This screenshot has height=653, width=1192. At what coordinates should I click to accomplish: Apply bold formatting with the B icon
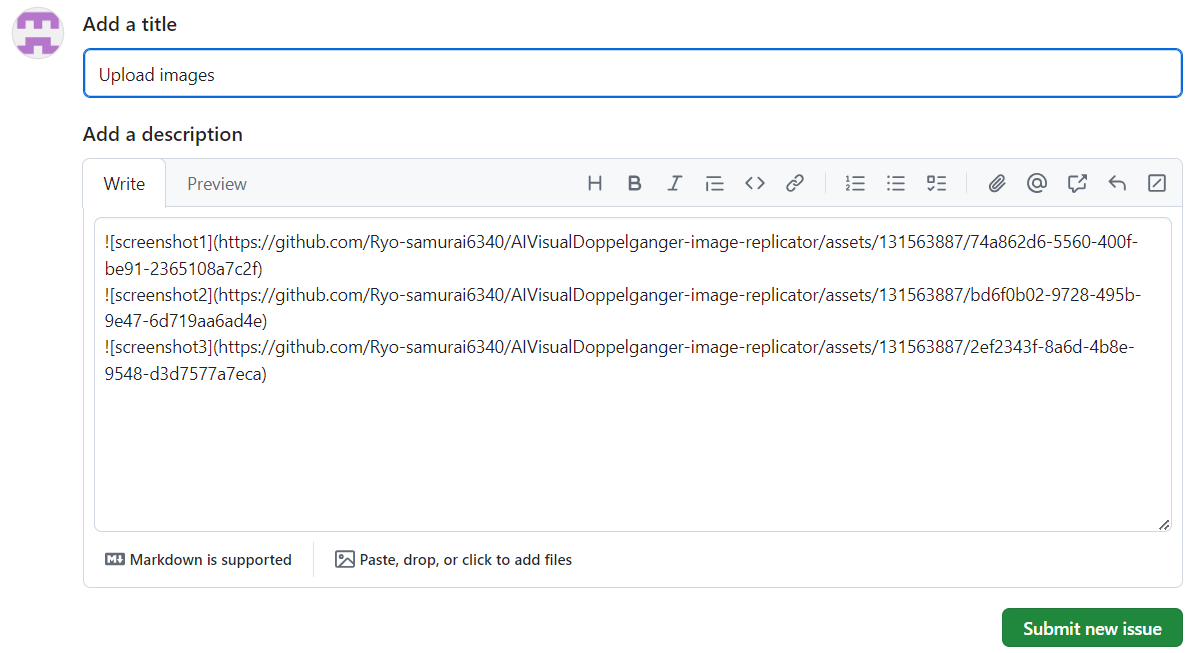(634, 183)
